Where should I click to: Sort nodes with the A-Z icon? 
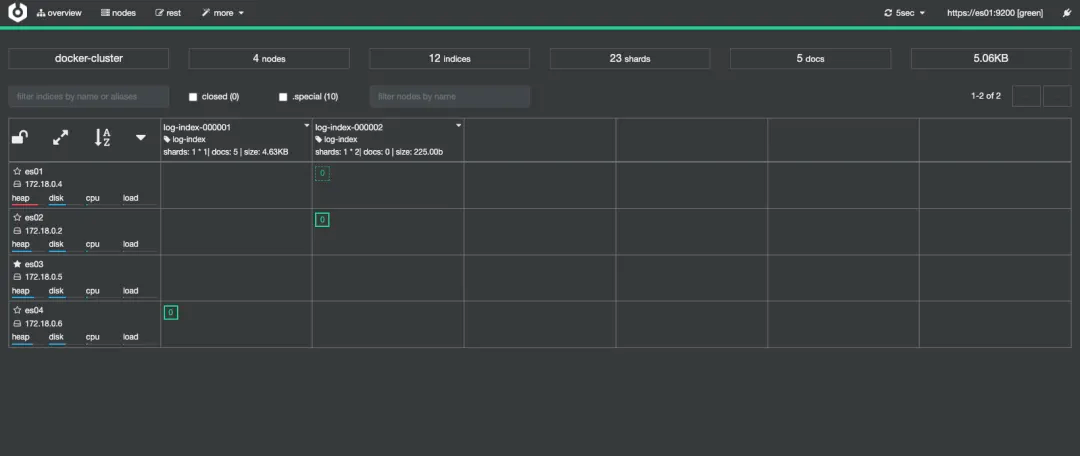tap(102, 137)
